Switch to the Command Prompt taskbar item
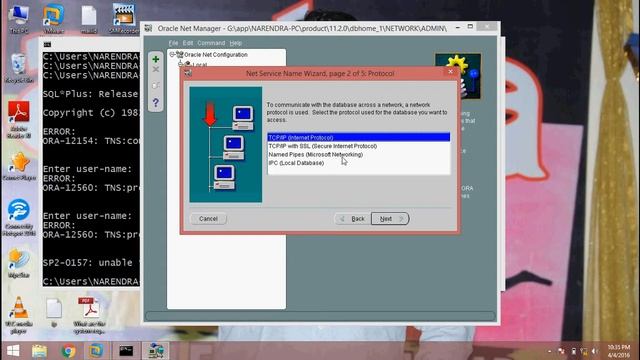This screenshot has width=640, height=360. point(126,351)
